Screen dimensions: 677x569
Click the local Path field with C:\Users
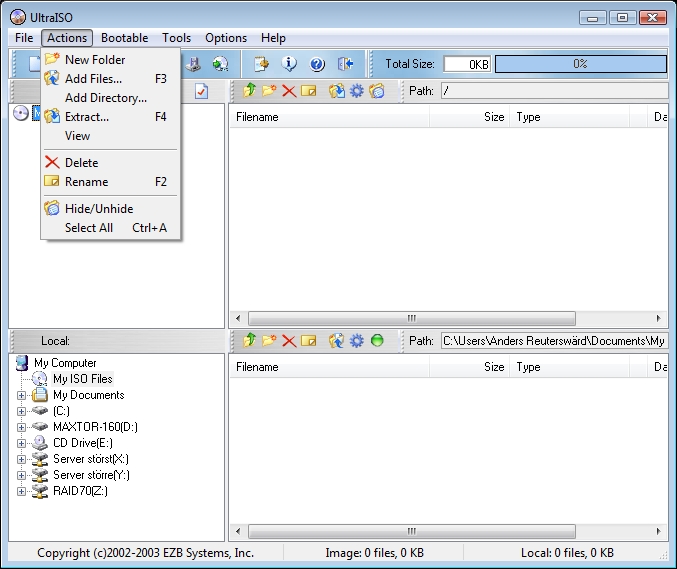tap(554, 341)
